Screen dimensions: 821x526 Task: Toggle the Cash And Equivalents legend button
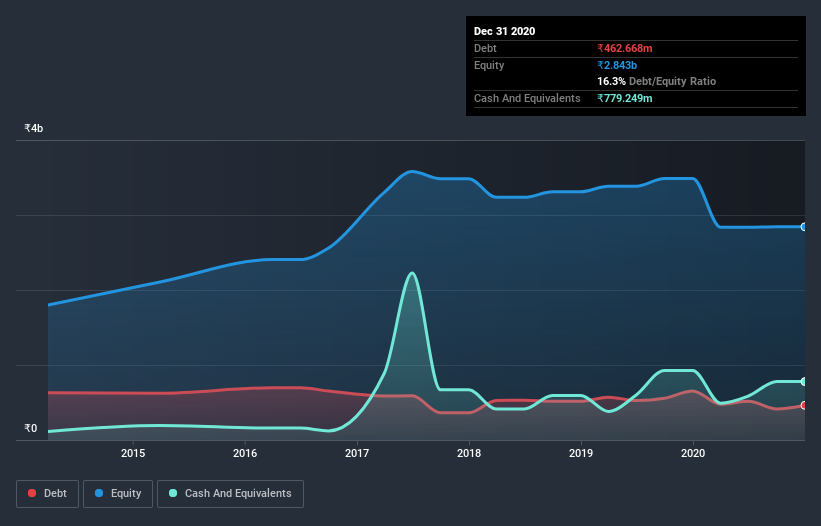click(x=230, y=494)
